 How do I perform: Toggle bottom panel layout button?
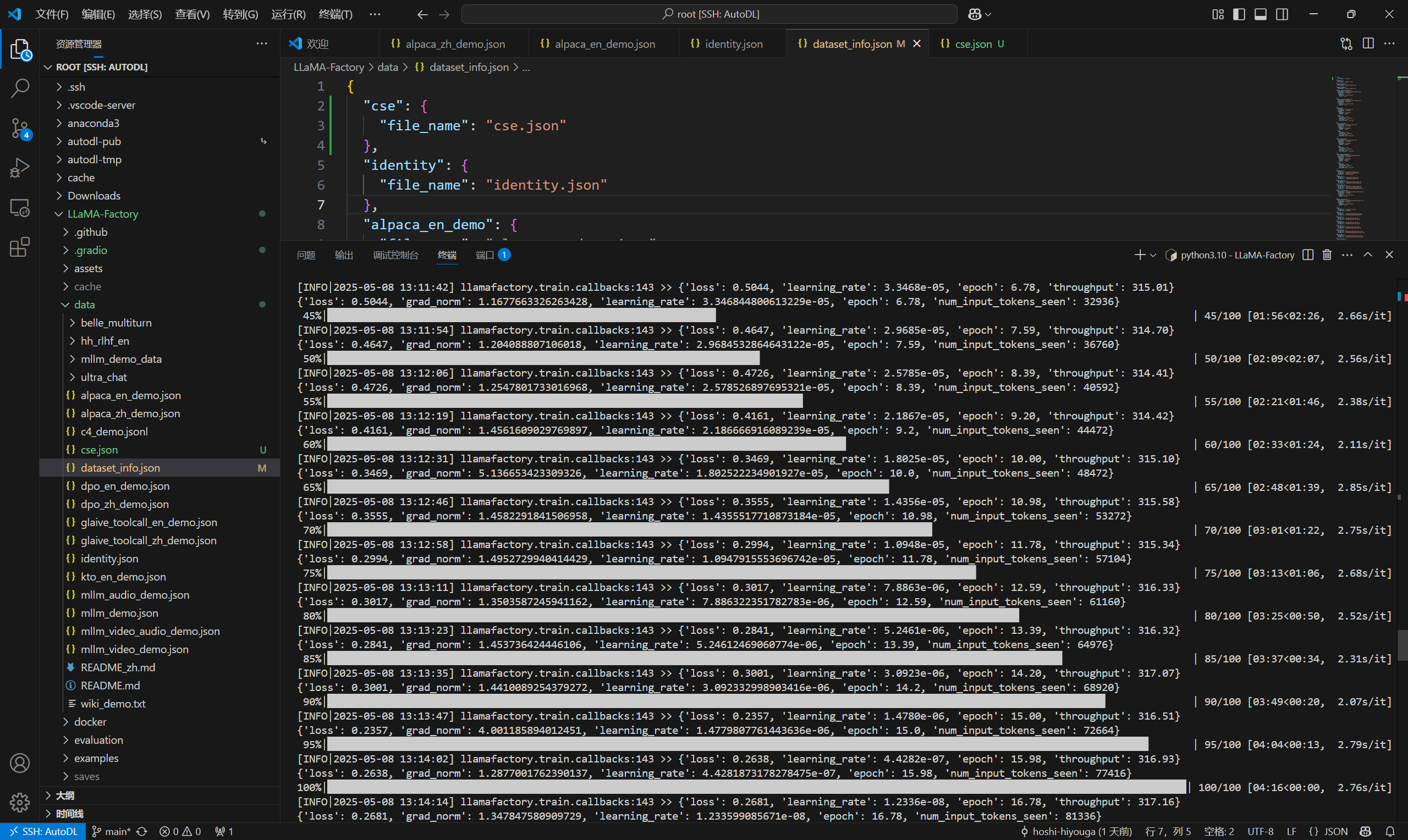[x=1260, y=14]
